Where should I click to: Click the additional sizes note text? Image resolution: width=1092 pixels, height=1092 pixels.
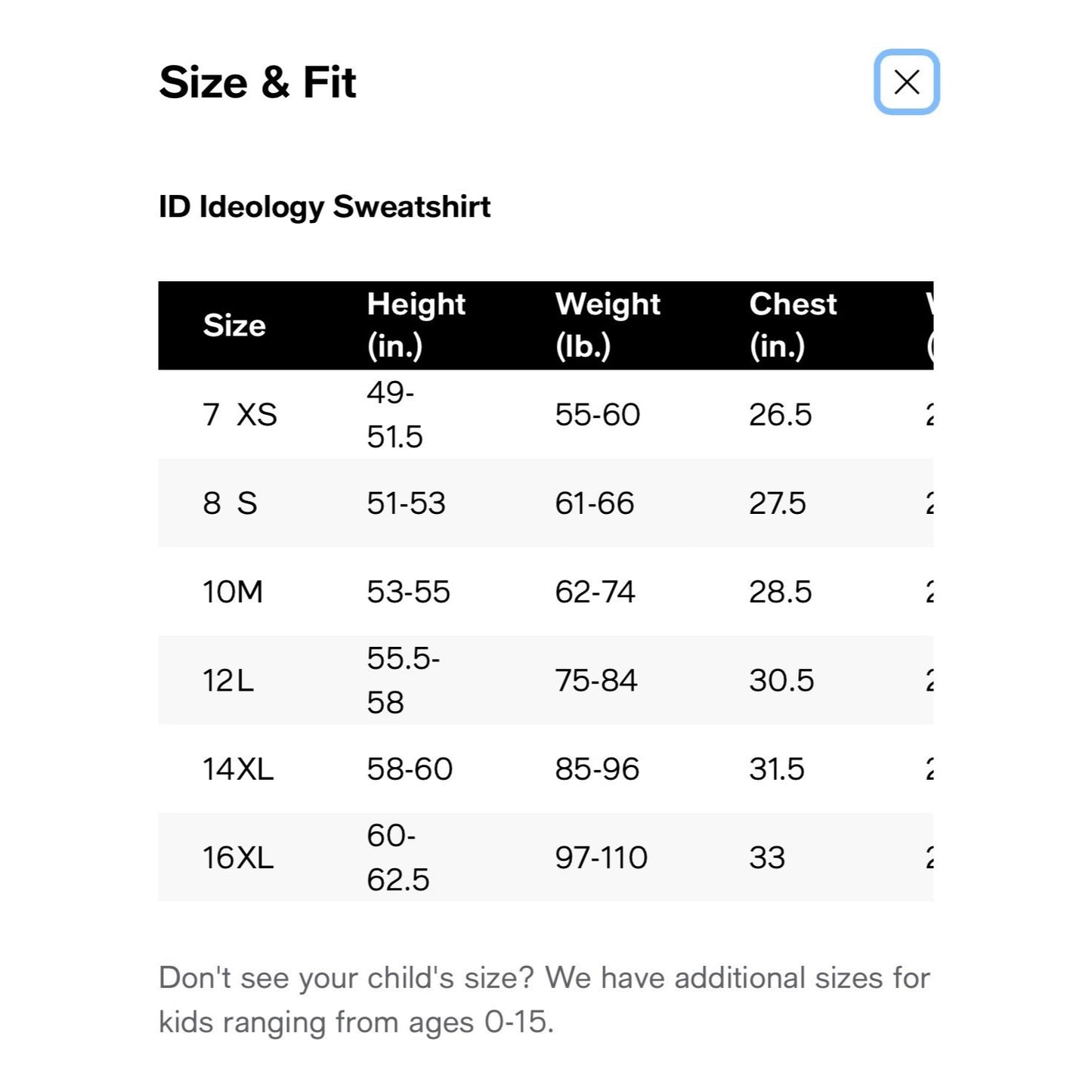click(x=544, y=1000)
